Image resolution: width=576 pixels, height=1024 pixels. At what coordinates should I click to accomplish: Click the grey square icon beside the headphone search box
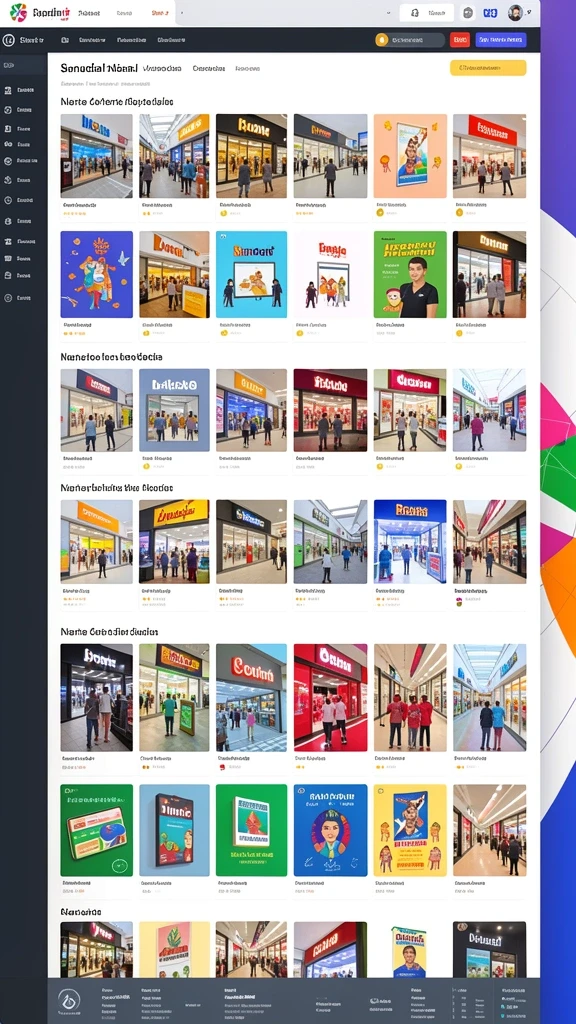[x=468, y=12]
